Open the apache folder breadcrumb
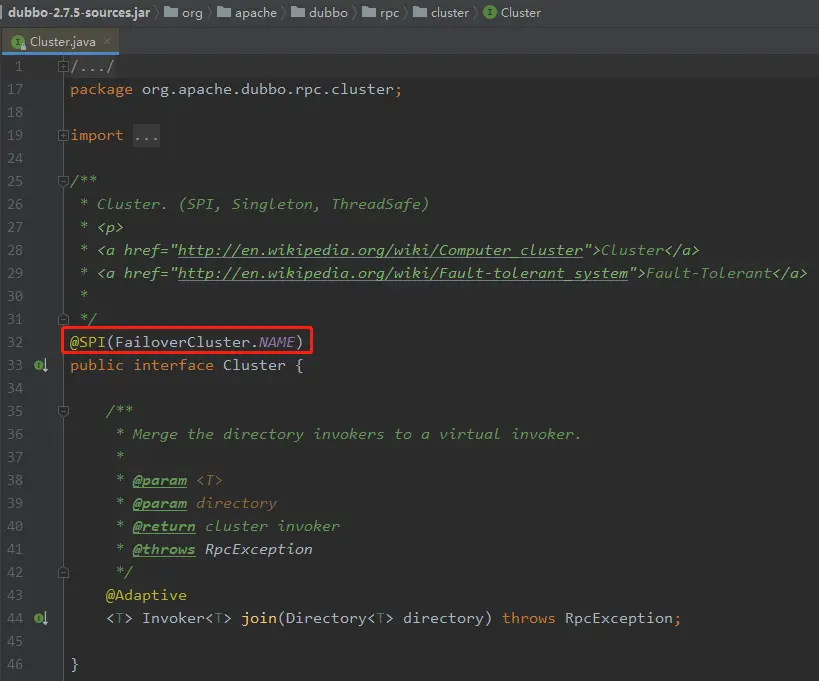 coord(247,13)
